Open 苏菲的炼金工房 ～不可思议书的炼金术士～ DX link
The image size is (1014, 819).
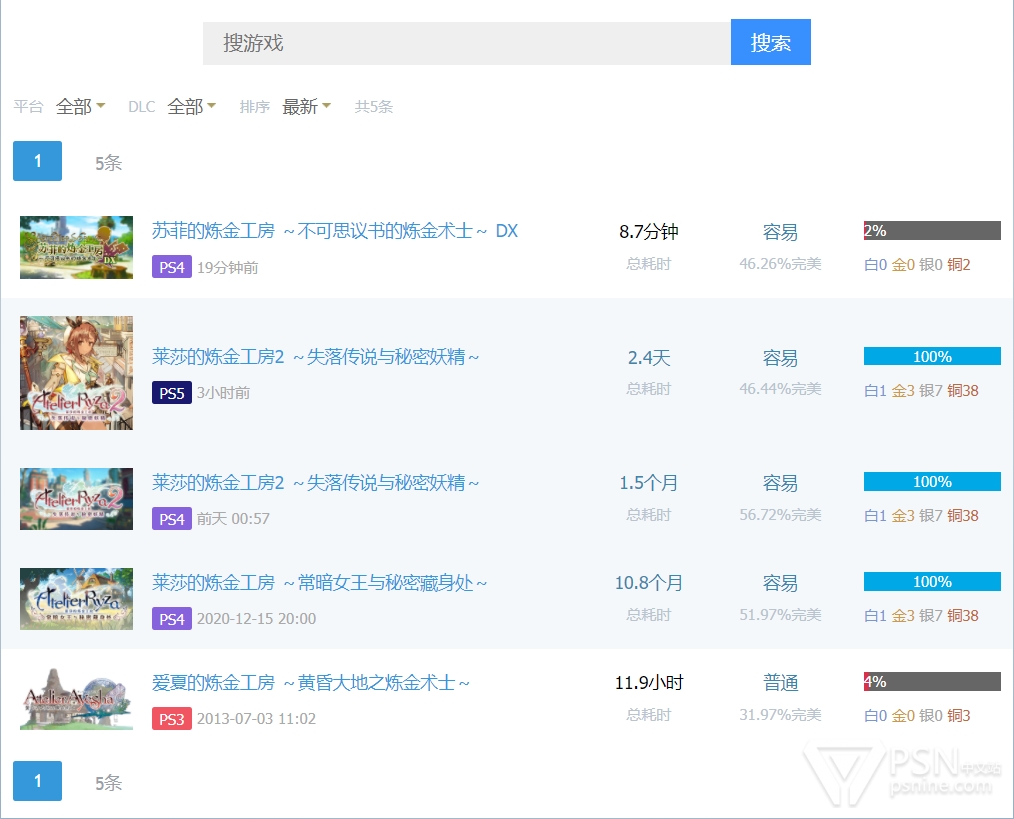click(335, 231)
